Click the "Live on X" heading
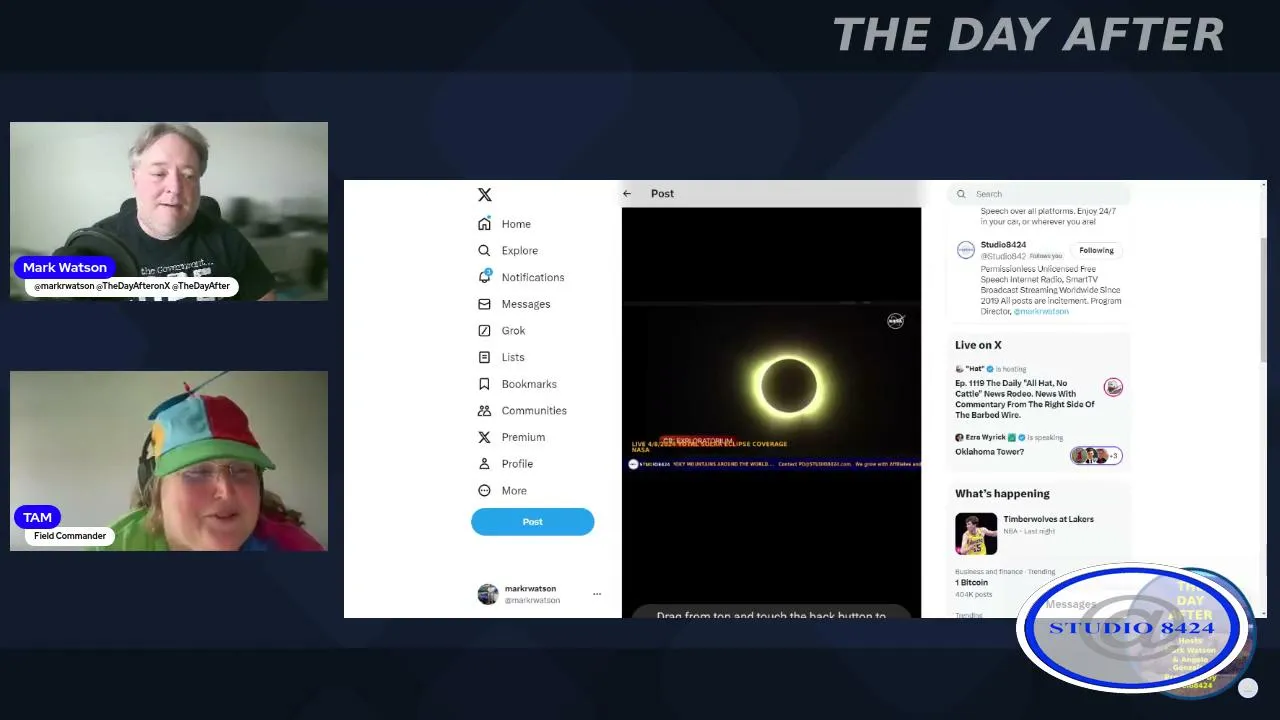Image resolution: width=1280 pixels, height=720 pixels. (978, 345)
